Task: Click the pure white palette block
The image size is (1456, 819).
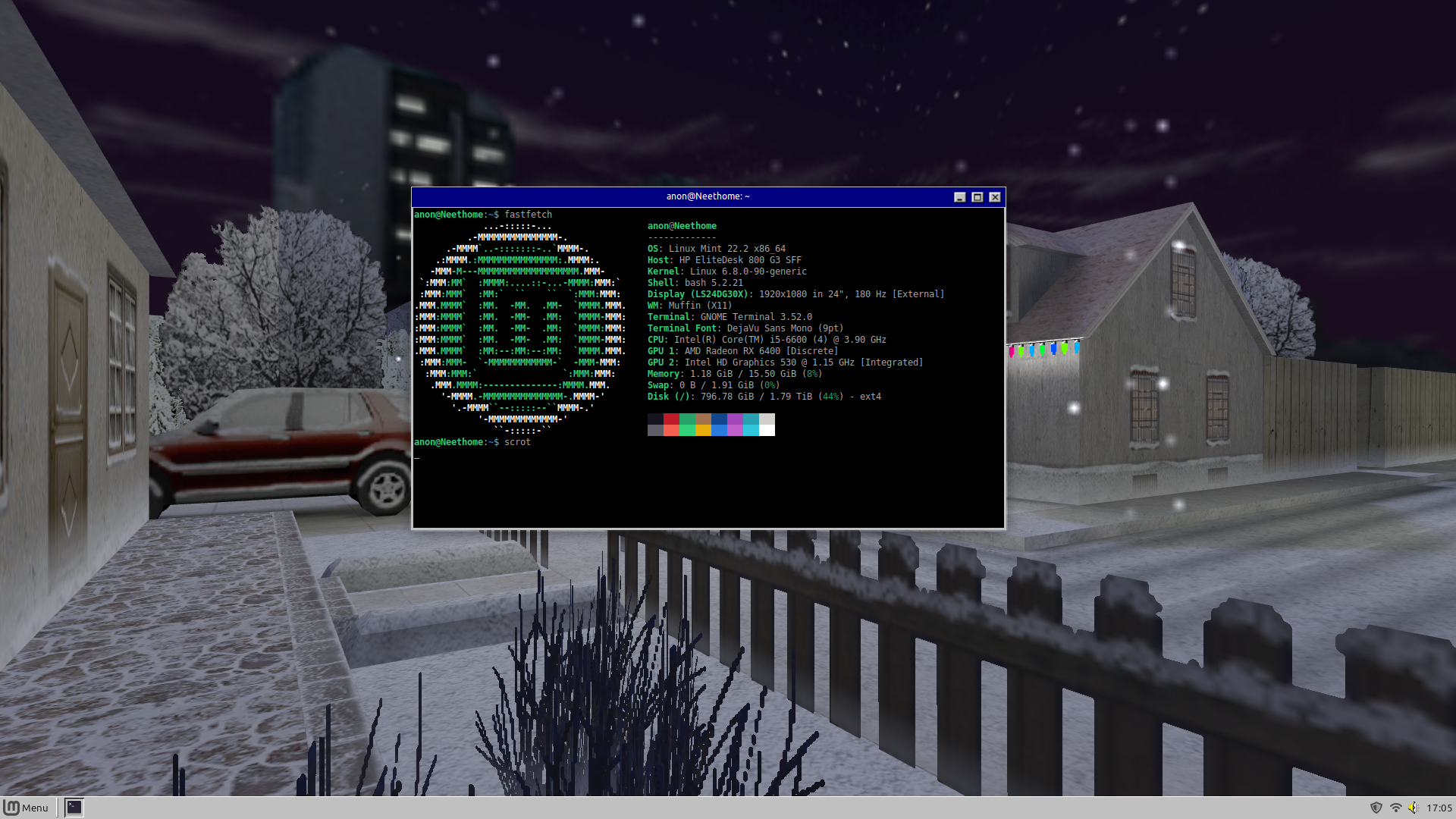Action: 767,430
